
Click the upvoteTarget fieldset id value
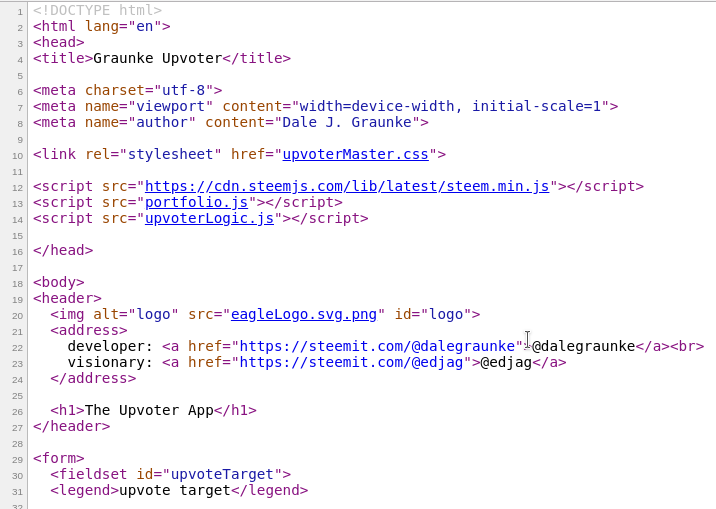click(222, 474)
